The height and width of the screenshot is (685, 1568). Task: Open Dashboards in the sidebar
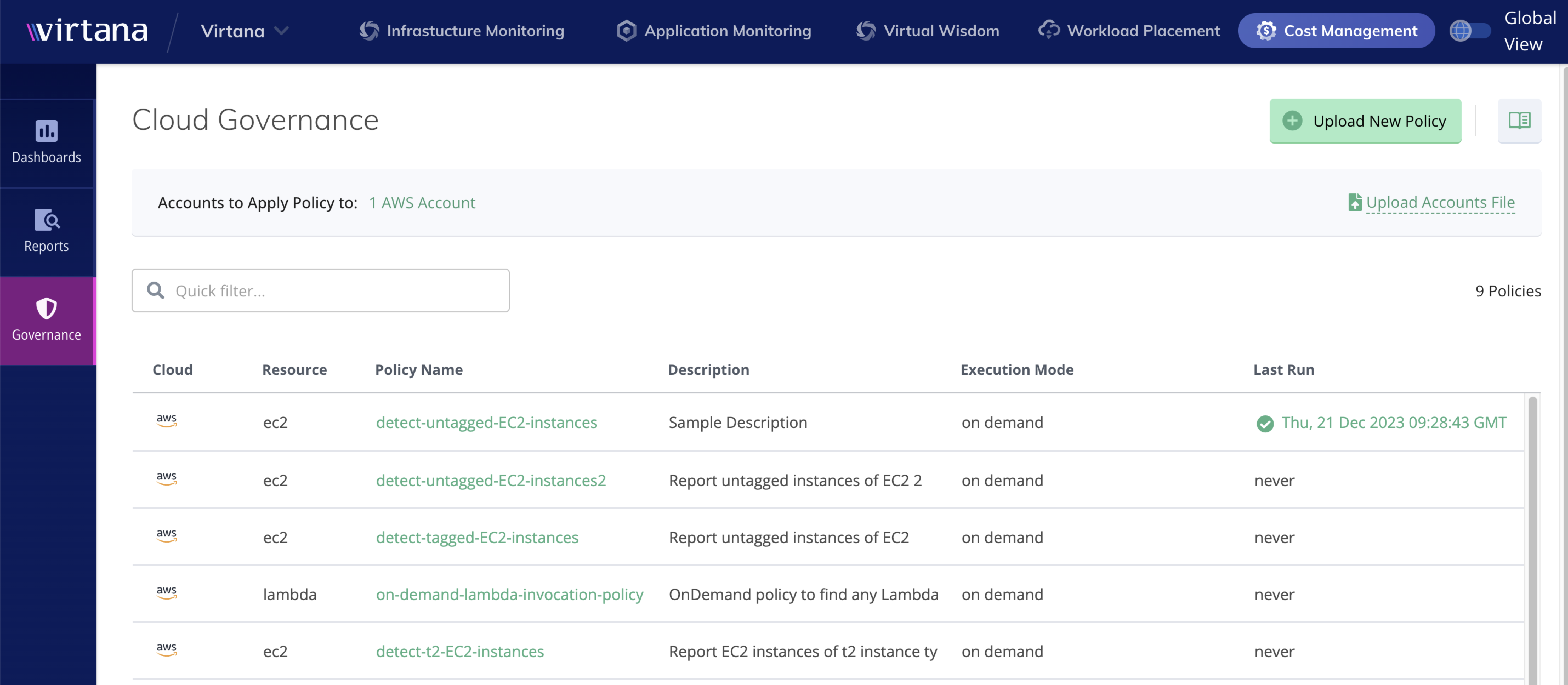click(x=47, y=143)
